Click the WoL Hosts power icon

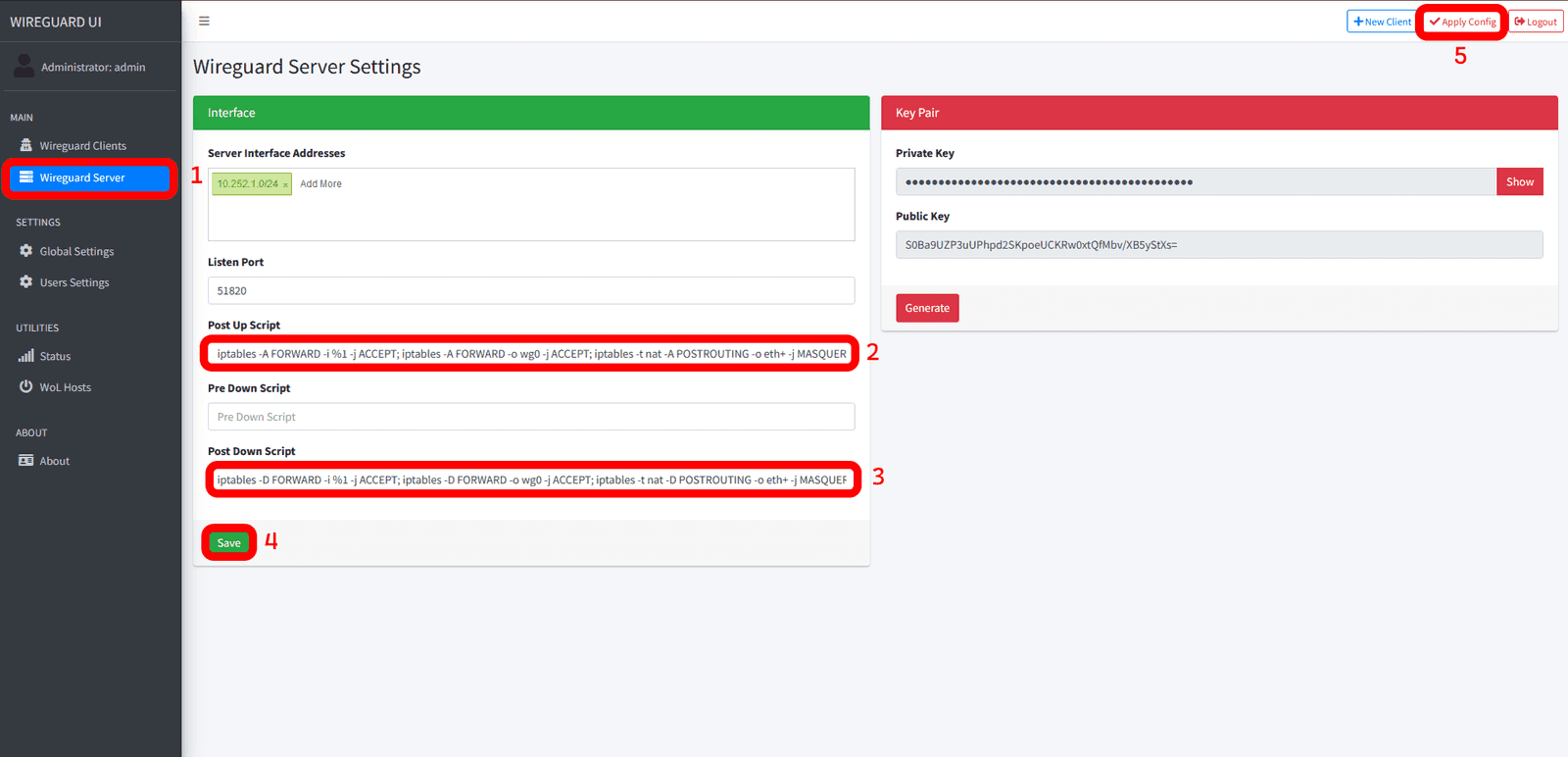click(x=26, y=387)
